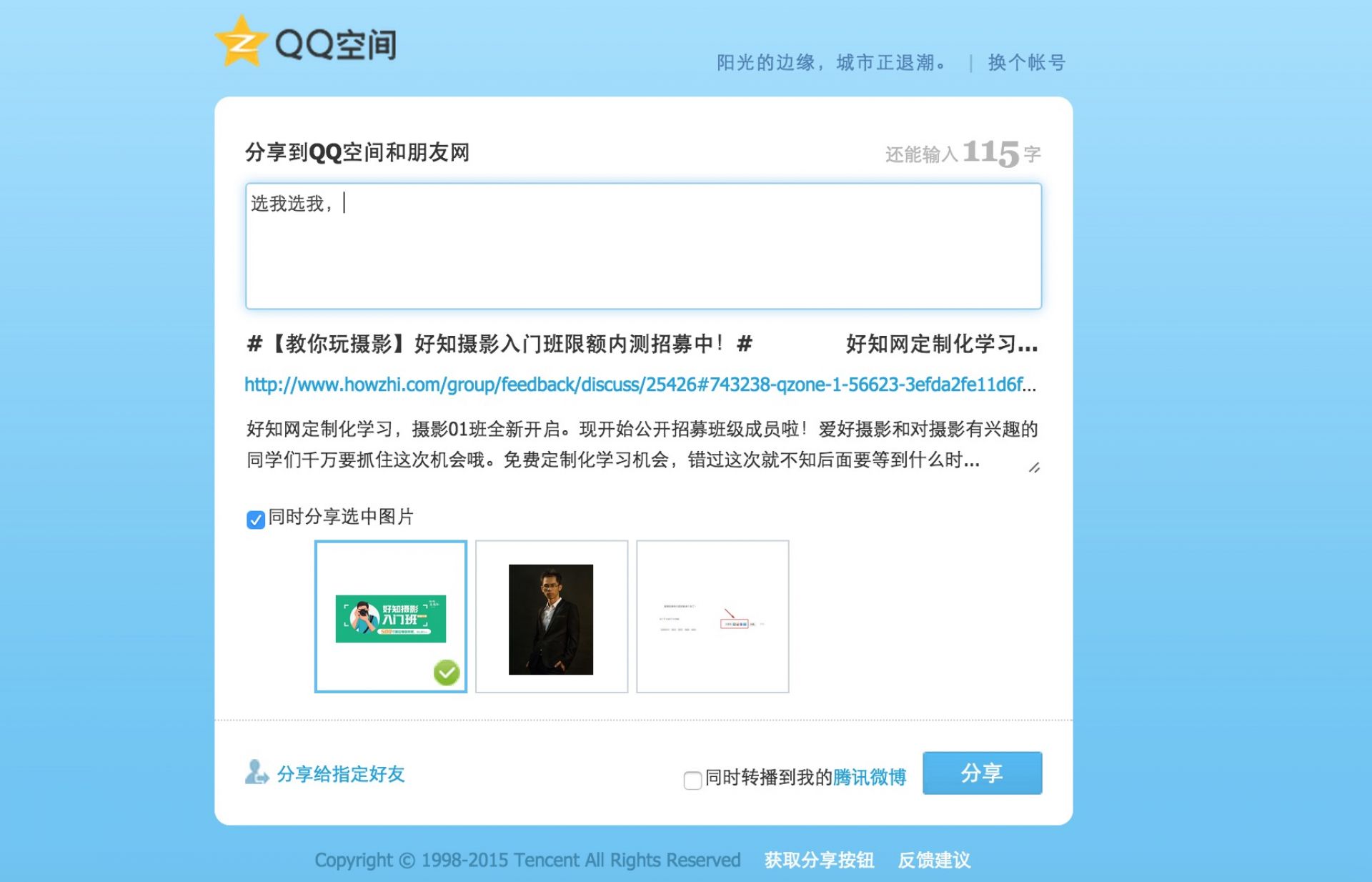Click the blue 分享 button
The width and height of the screenshot is (1372, 882).
pyautogui.click(x=982, y=773)
